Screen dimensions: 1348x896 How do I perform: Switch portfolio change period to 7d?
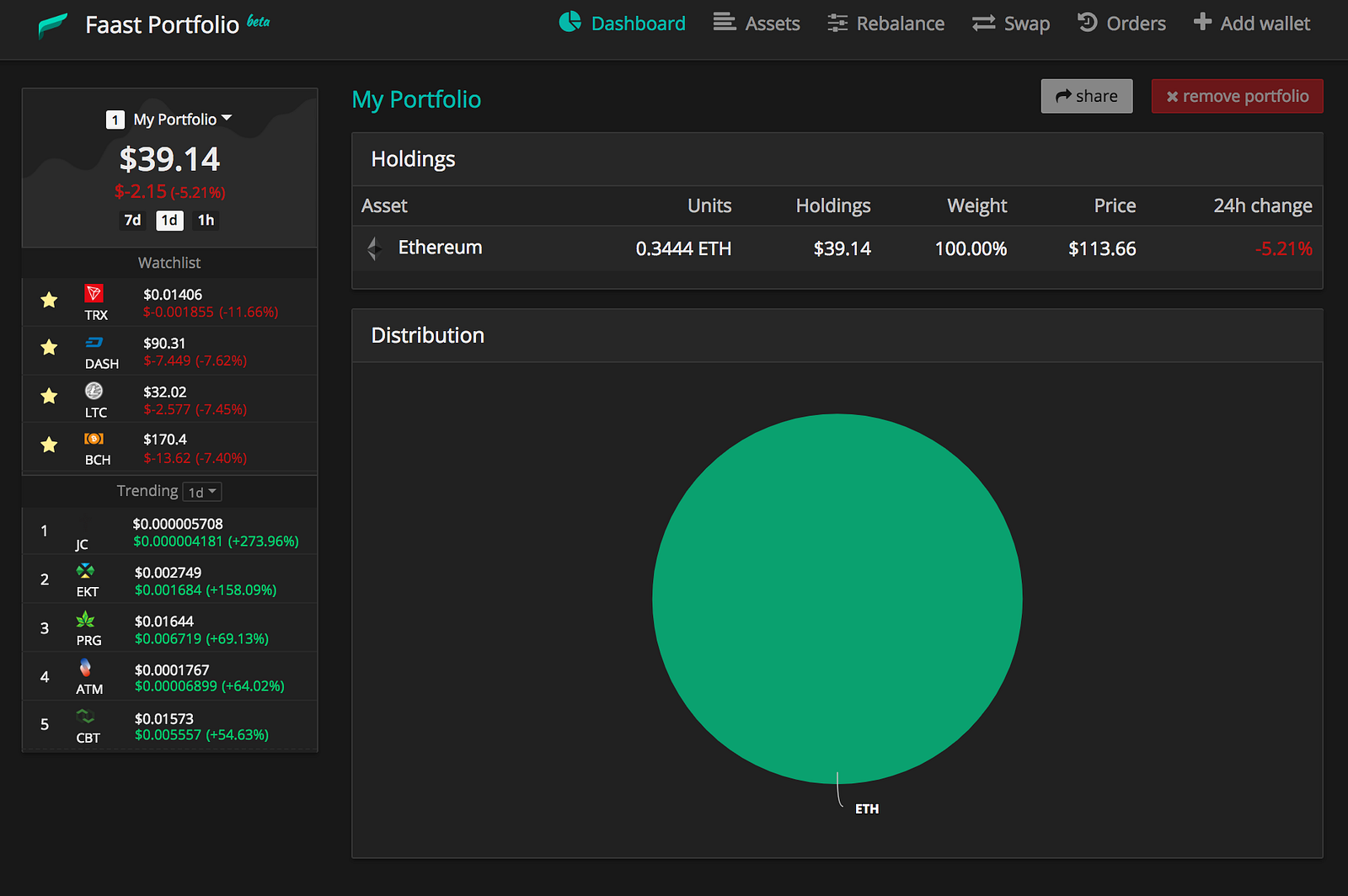point(133,221)
